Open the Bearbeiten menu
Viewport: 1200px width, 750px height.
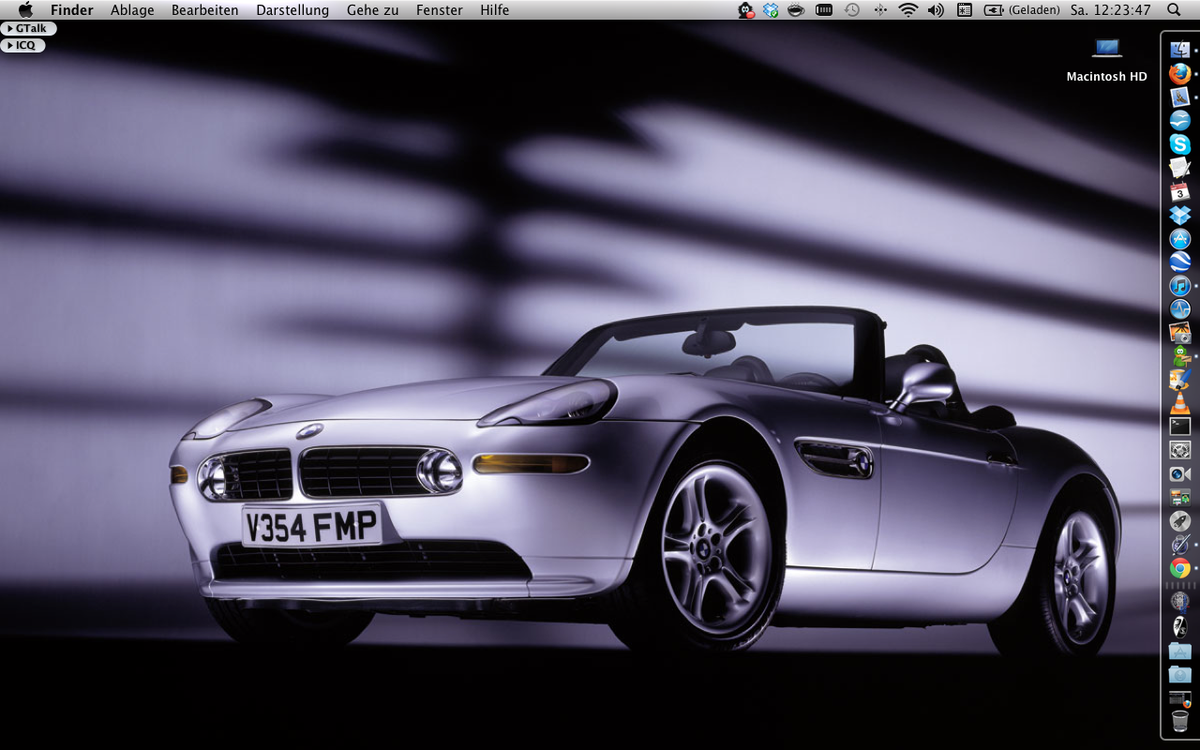205,10
